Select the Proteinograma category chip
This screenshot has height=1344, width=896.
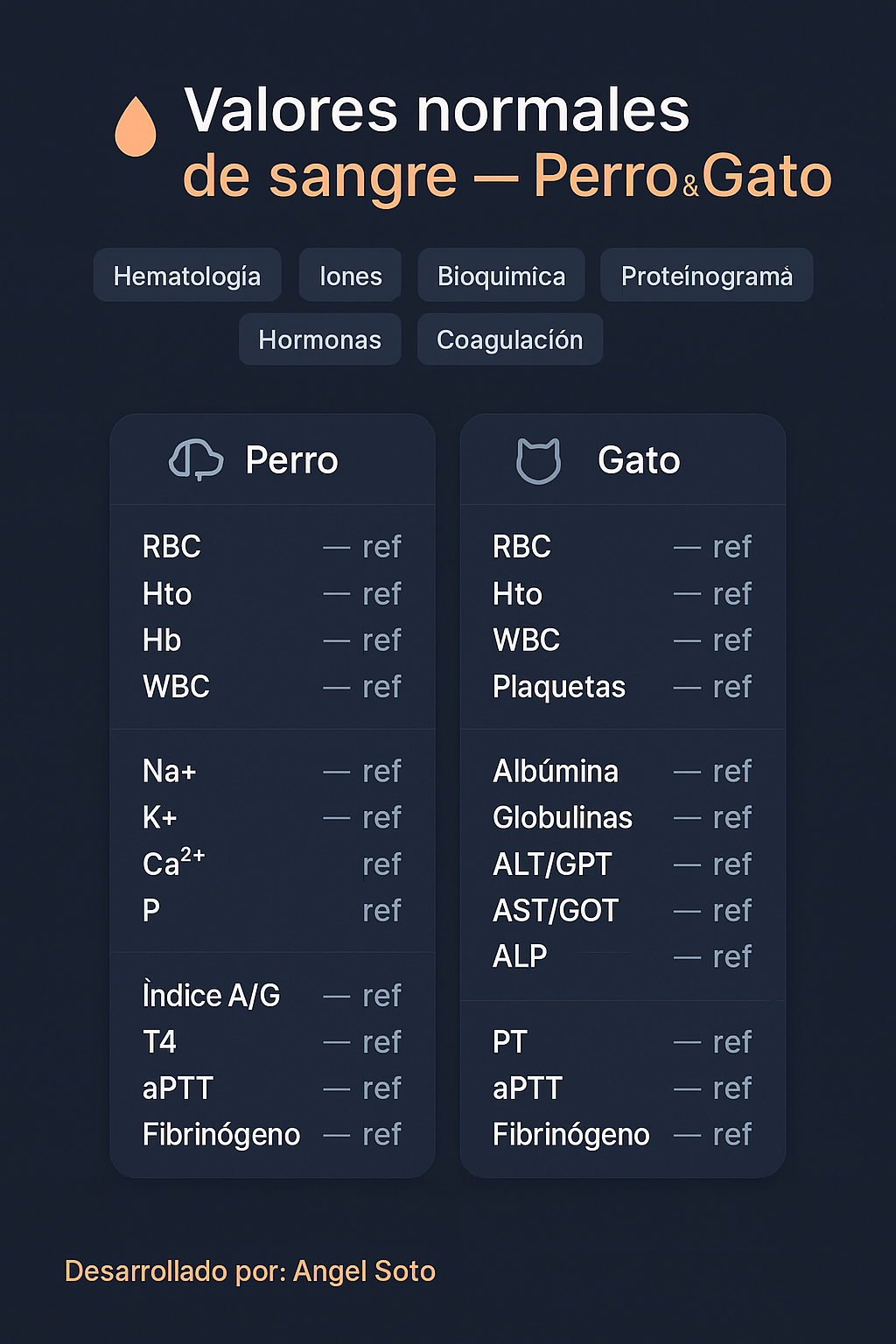[706, 276]
